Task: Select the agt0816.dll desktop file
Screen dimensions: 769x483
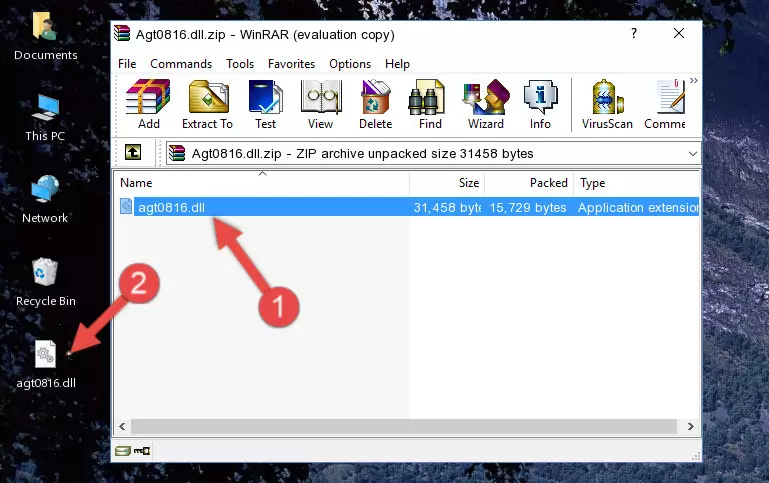Action: point(46,365)
